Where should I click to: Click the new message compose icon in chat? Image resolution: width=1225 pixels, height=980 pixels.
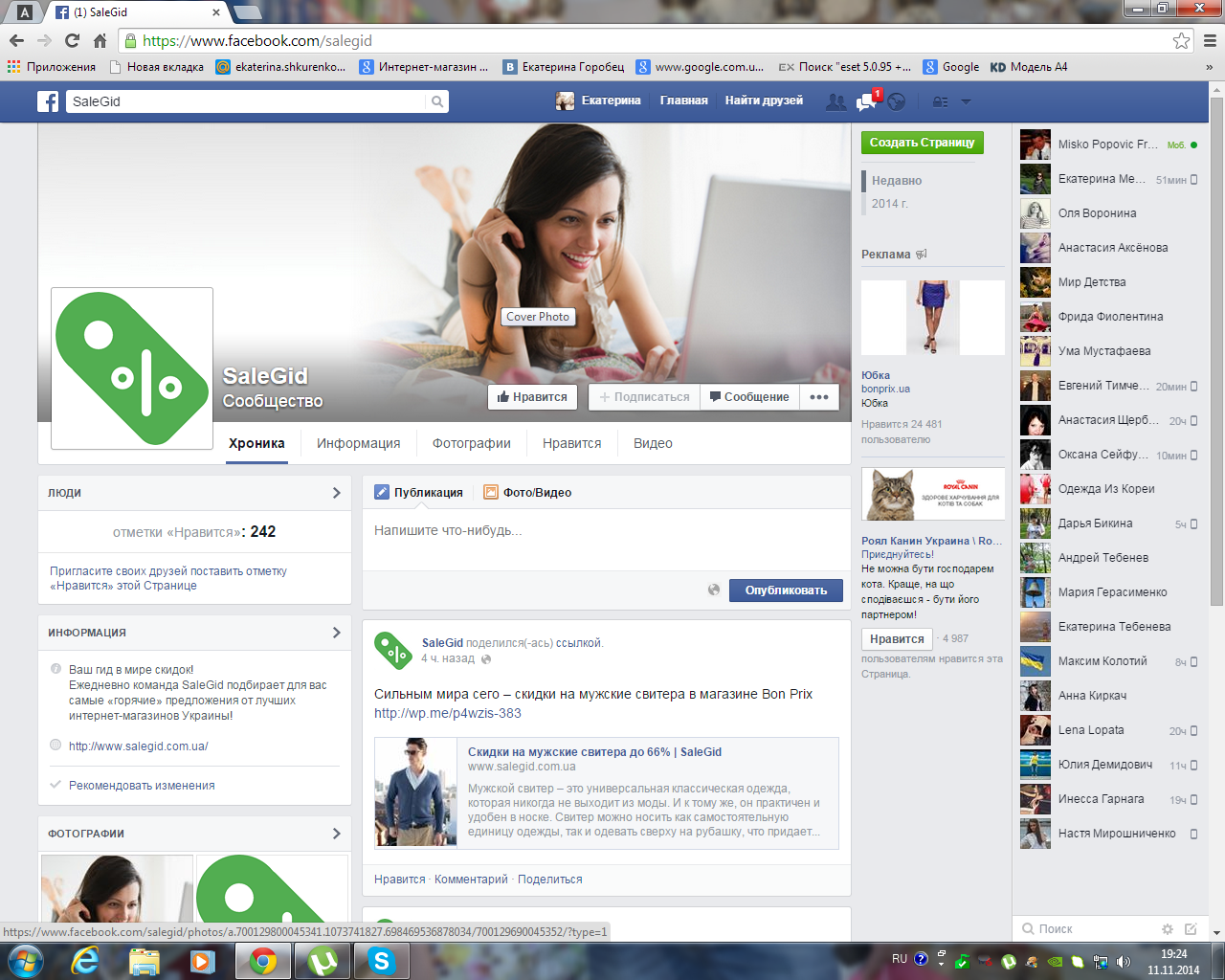(x=1191, y=929)
